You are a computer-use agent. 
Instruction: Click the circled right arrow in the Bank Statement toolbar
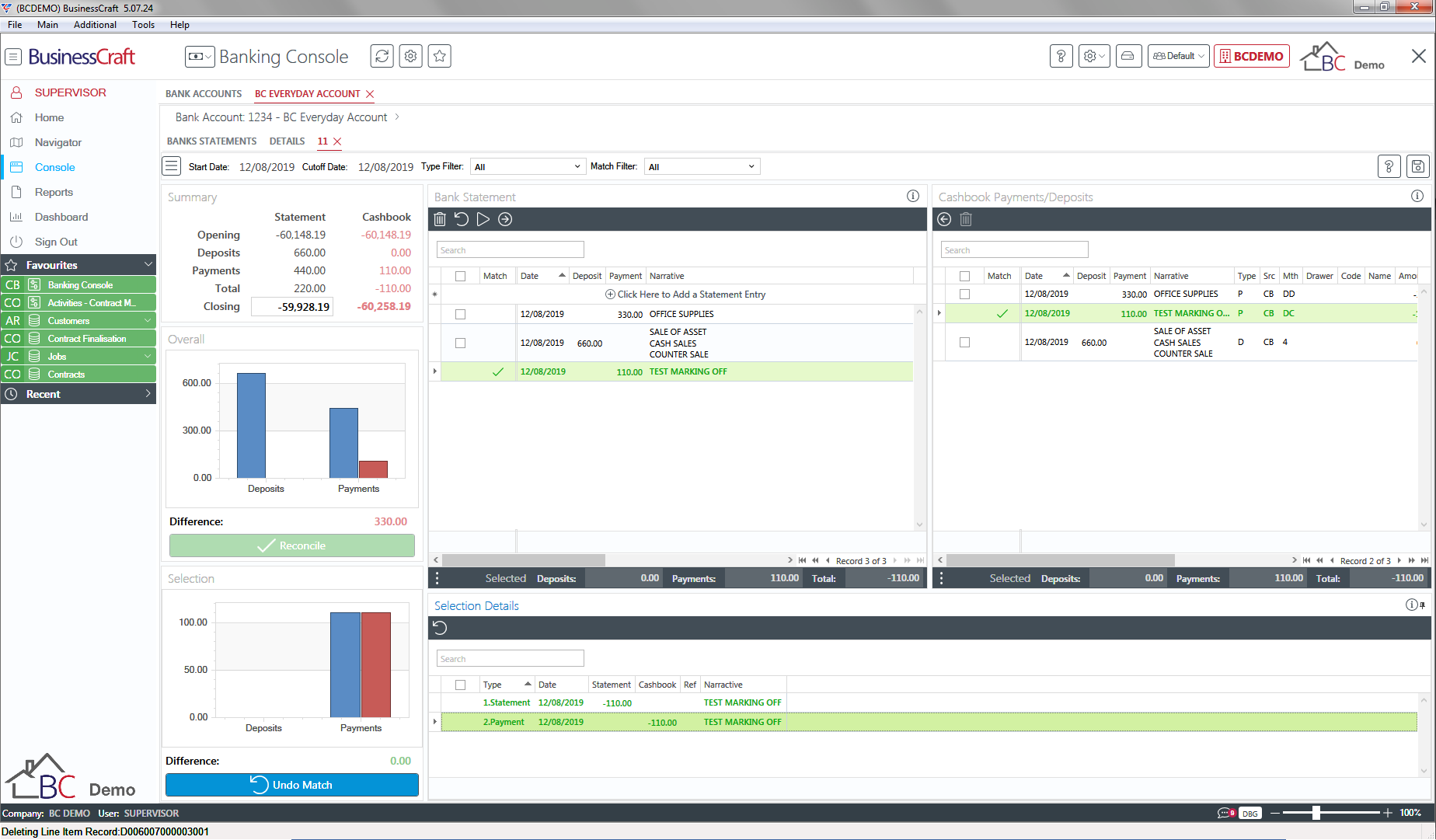[505, 219]
